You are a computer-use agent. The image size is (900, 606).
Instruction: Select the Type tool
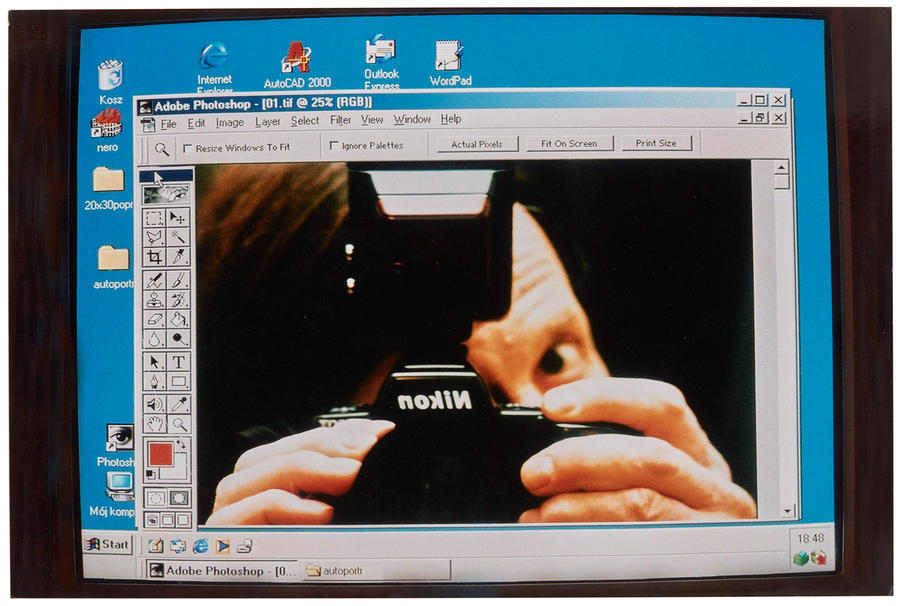click(x=179, y=362)
